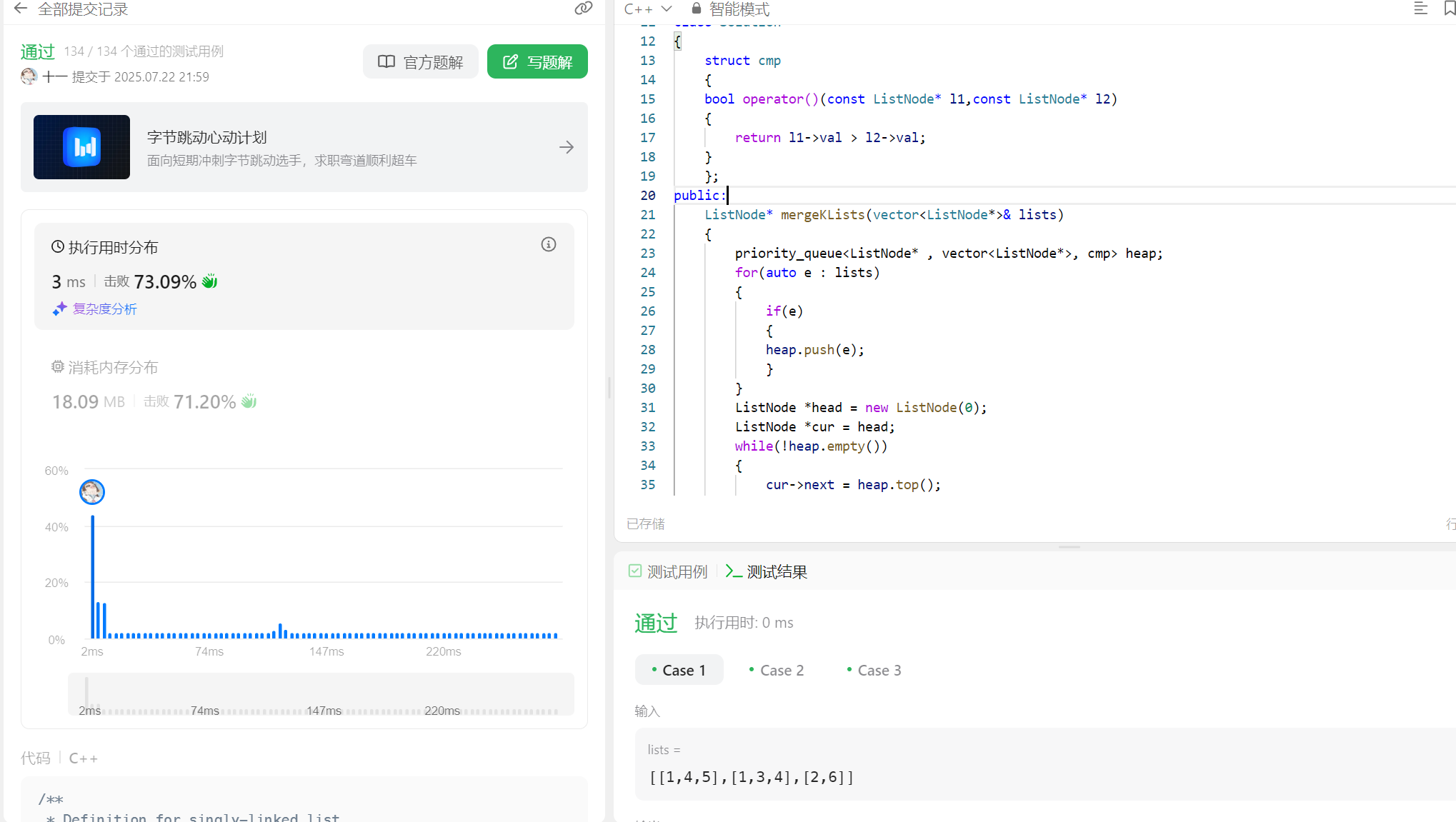Click the avatar marker on the runtime chart
1456x822 pixels.
(92, 491)
